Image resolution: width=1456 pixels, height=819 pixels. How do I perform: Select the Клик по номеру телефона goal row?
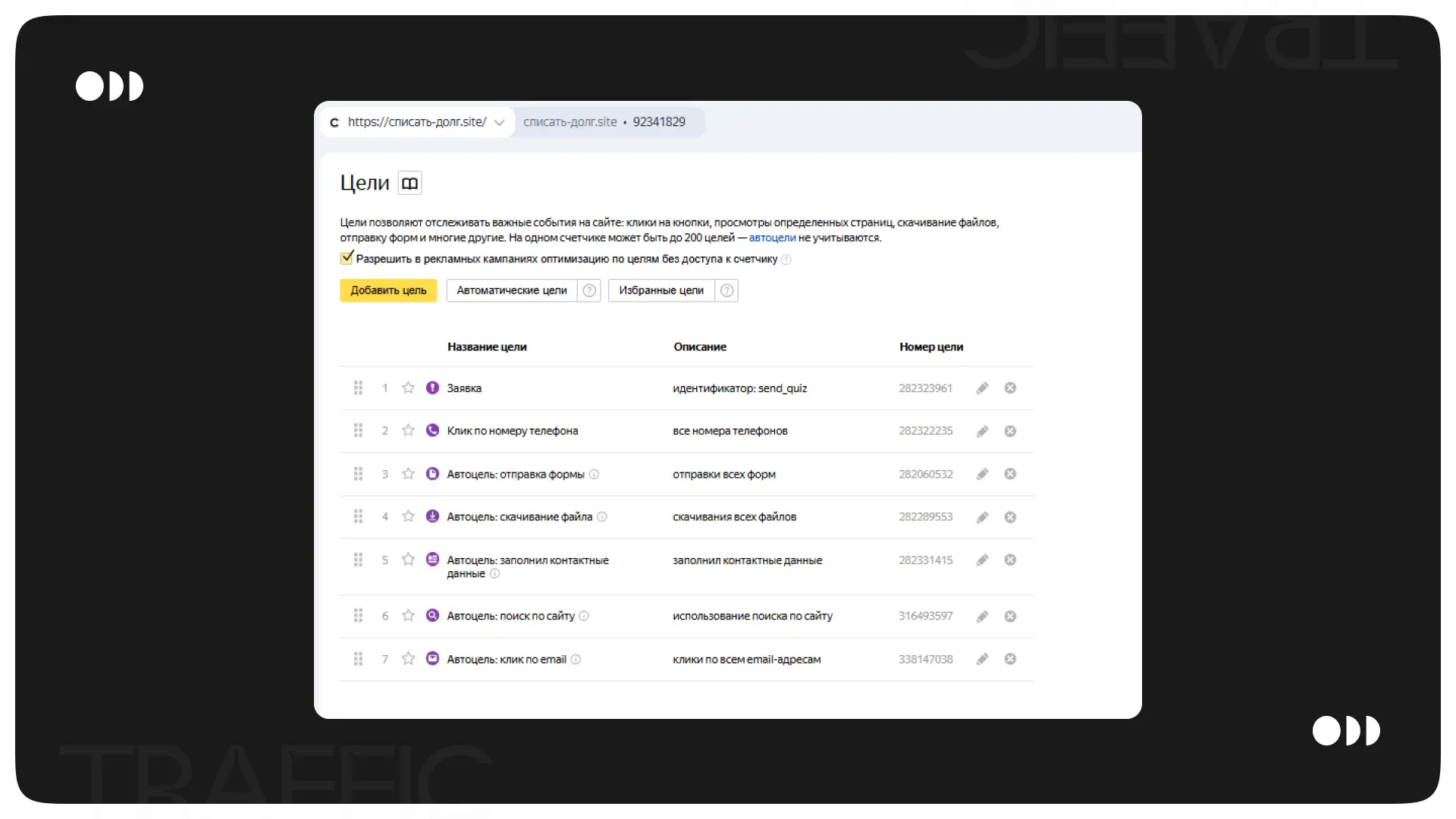(512, 431)
